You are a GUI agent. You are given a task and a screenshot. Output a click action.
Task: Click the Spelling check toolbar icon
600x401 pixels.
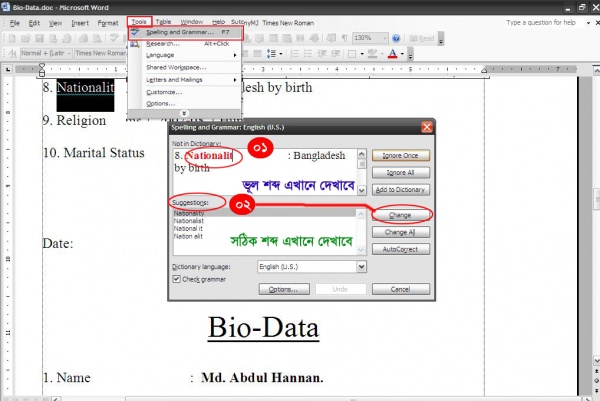(x=114, y=38)
